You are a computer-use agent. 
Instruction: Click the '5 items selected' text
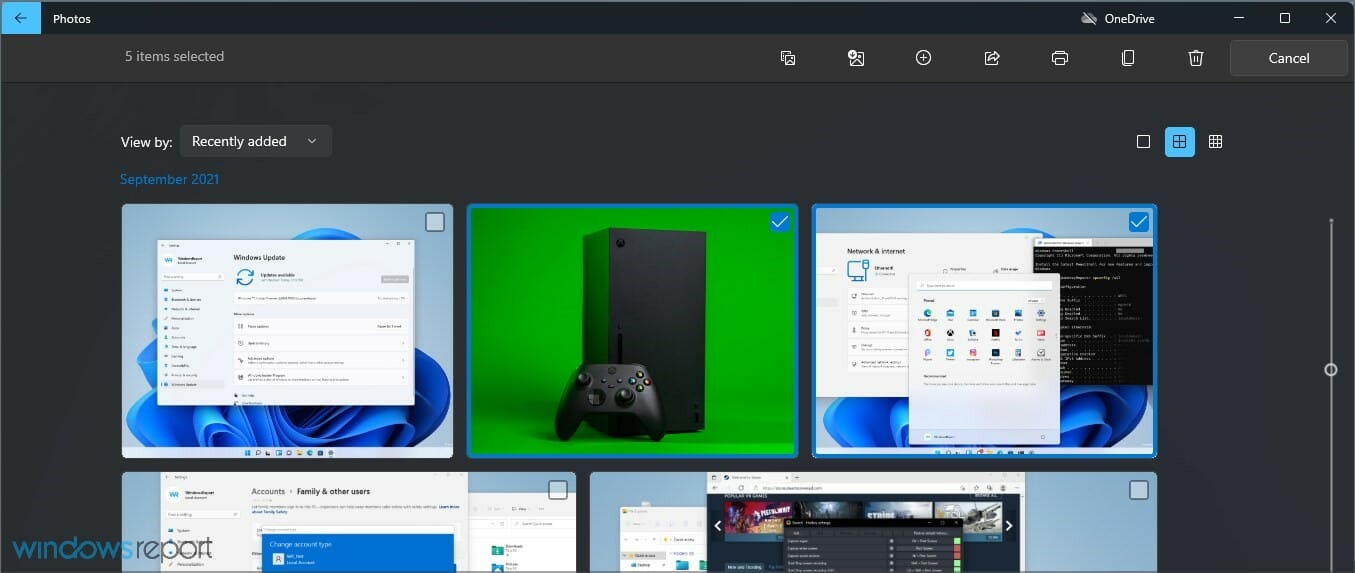click(174, 57)
